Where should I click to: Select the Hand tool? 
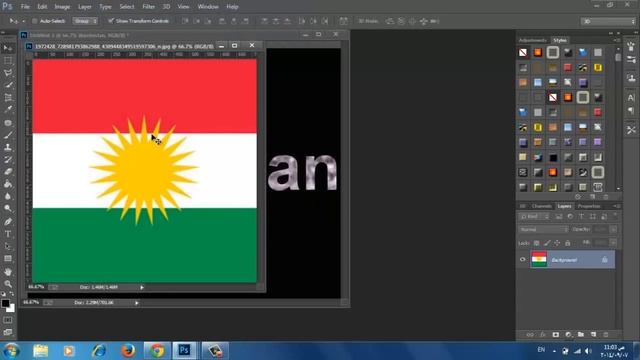(x=8, y=271)
